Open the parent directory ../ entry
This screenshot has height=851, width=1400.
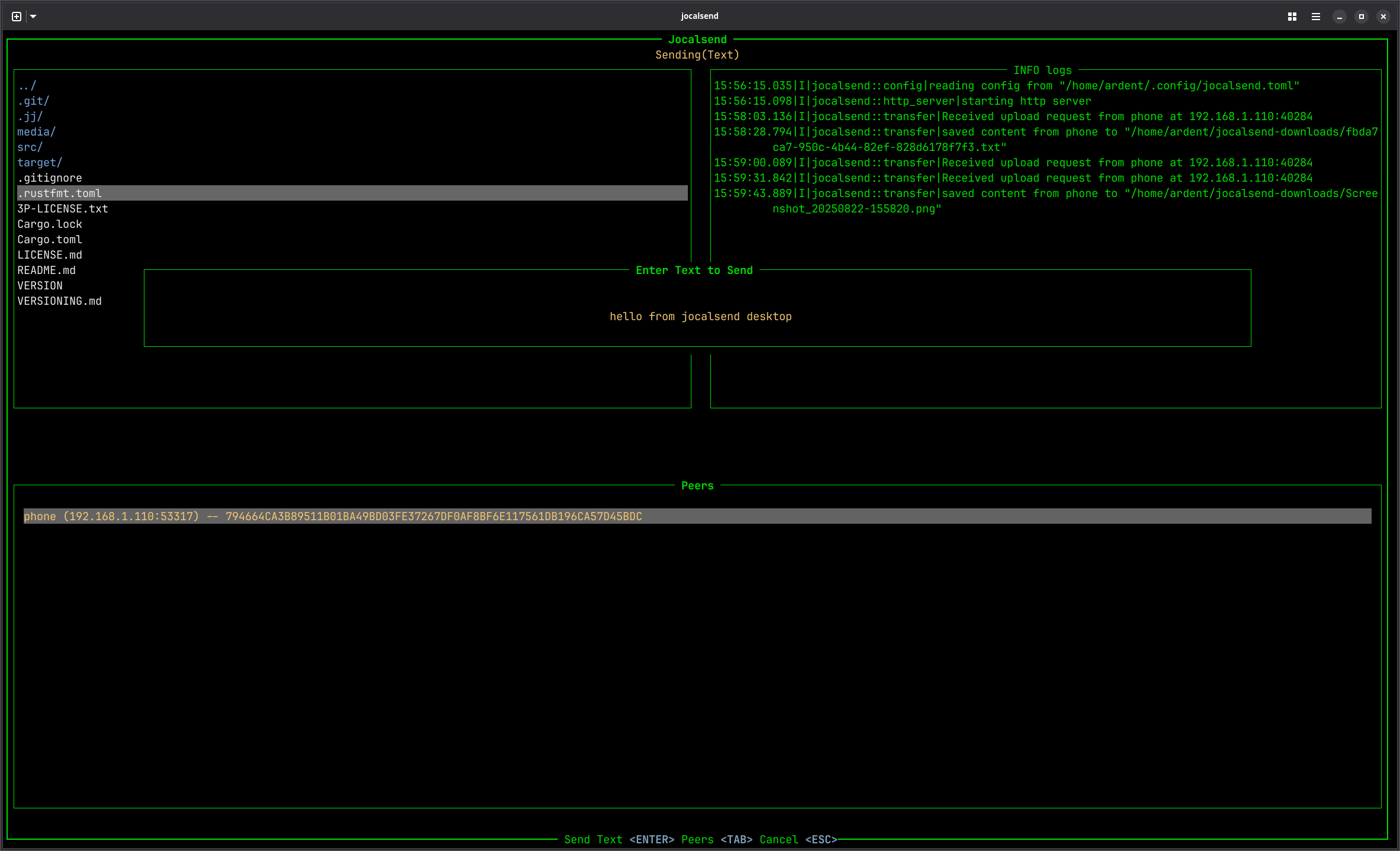27,86
